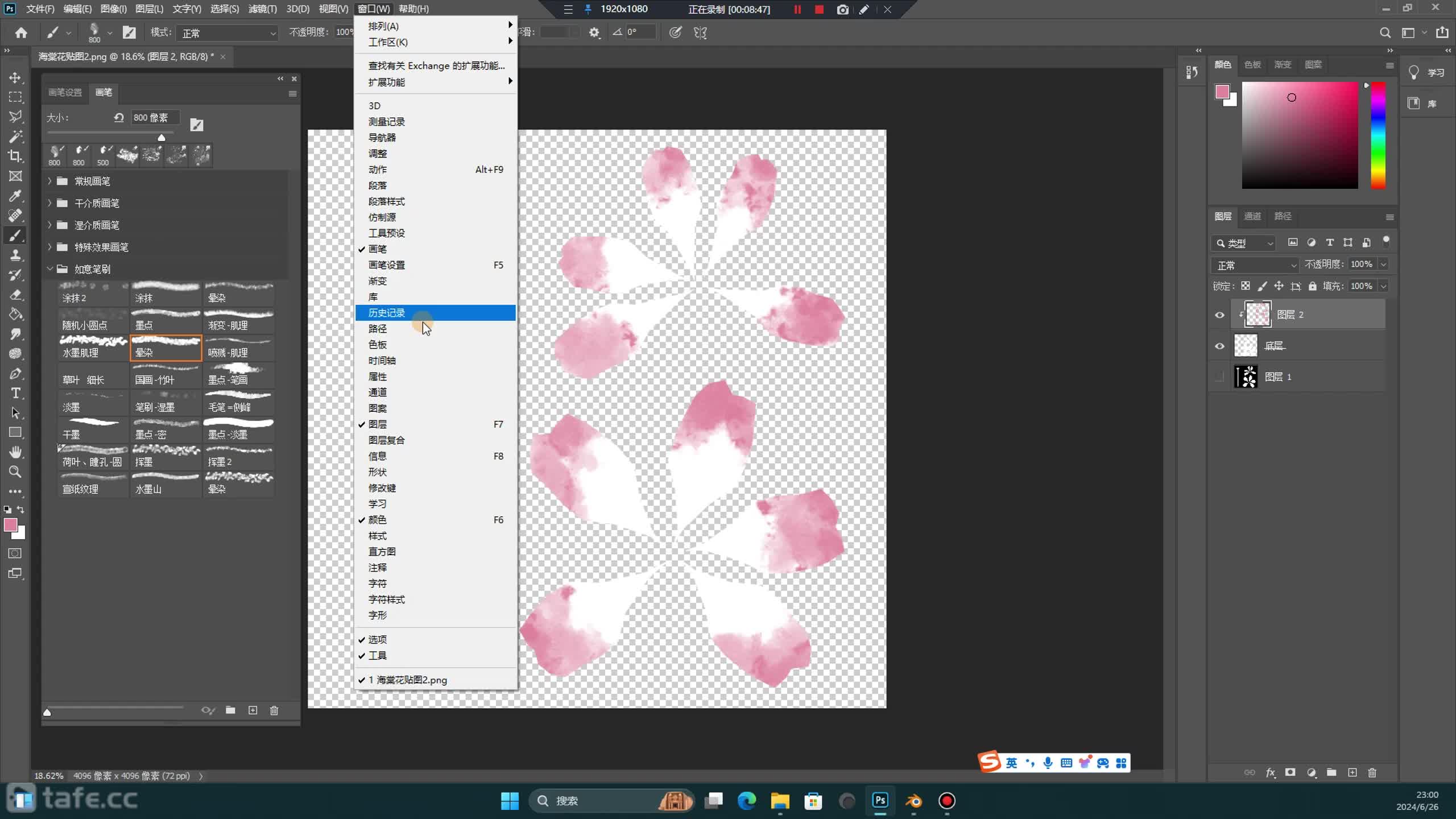Select the 水墨肌理 brush preset
The image size is (1456, 819).
[93, 348]
